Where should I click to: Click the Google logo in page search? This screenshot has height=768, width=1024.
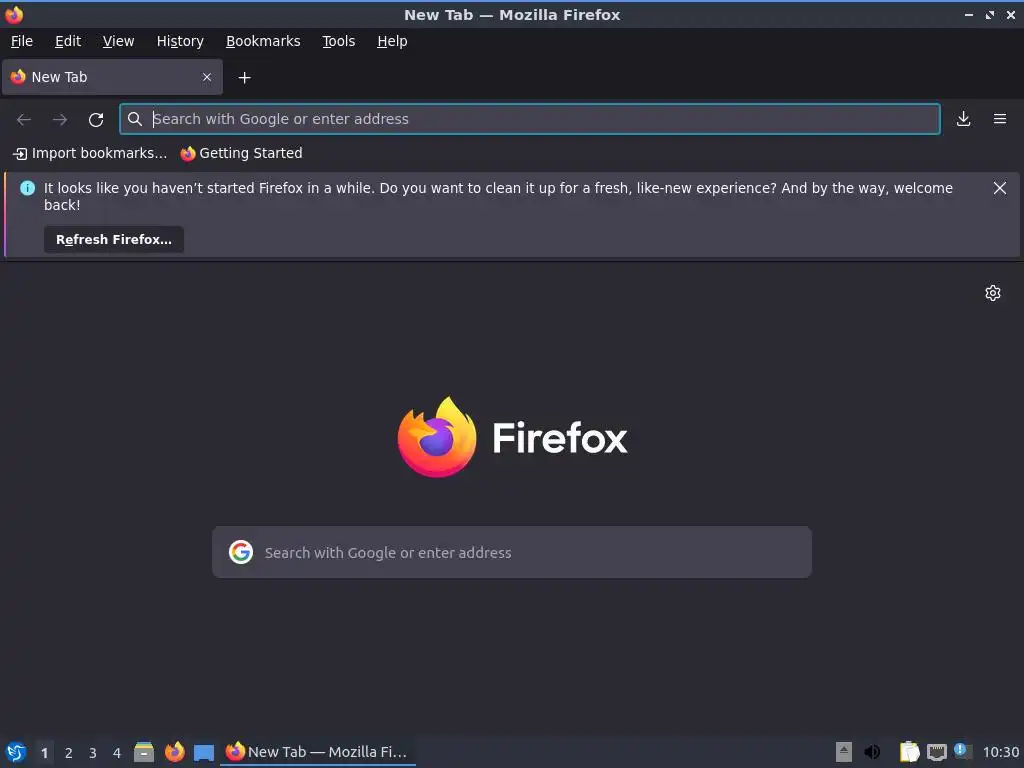241,552
